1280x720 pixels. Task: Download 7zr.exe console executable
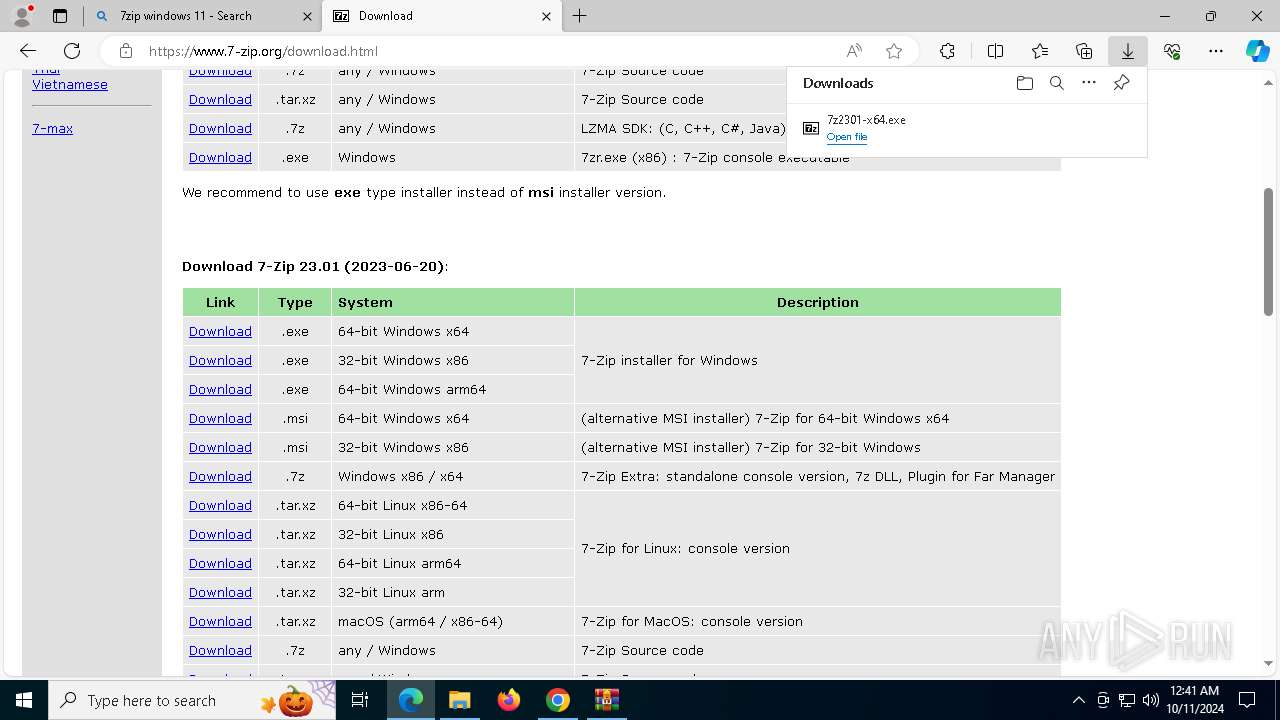coord(220,157)
